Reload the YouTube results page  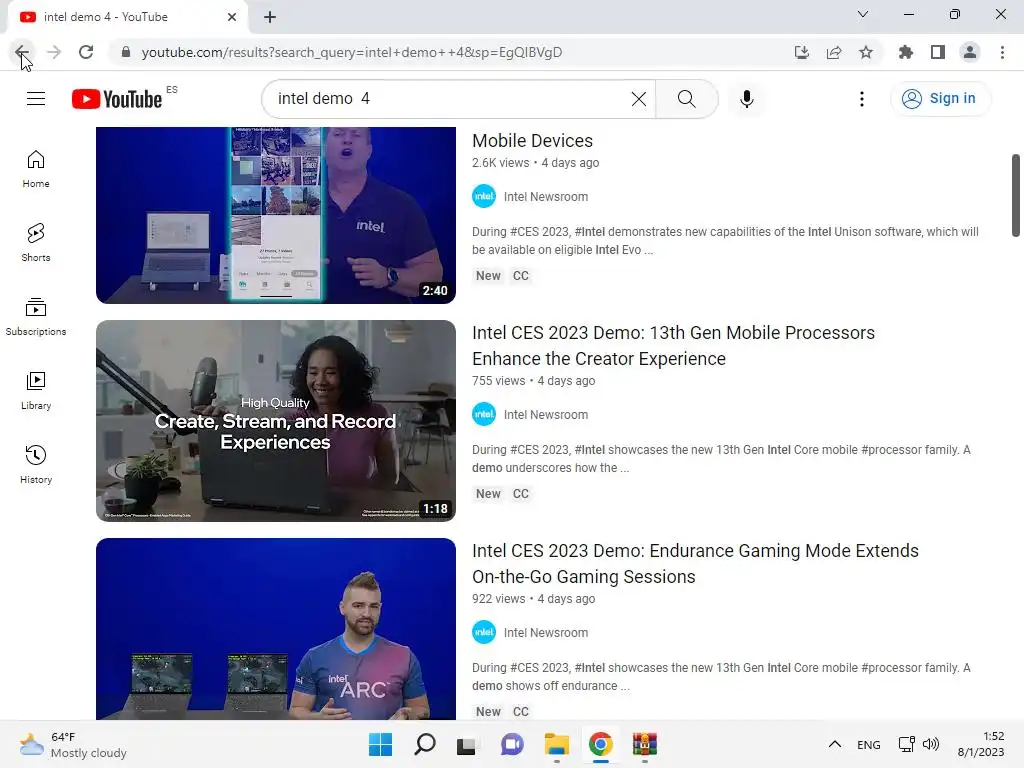pyautogui.click(x=86, y=52)
